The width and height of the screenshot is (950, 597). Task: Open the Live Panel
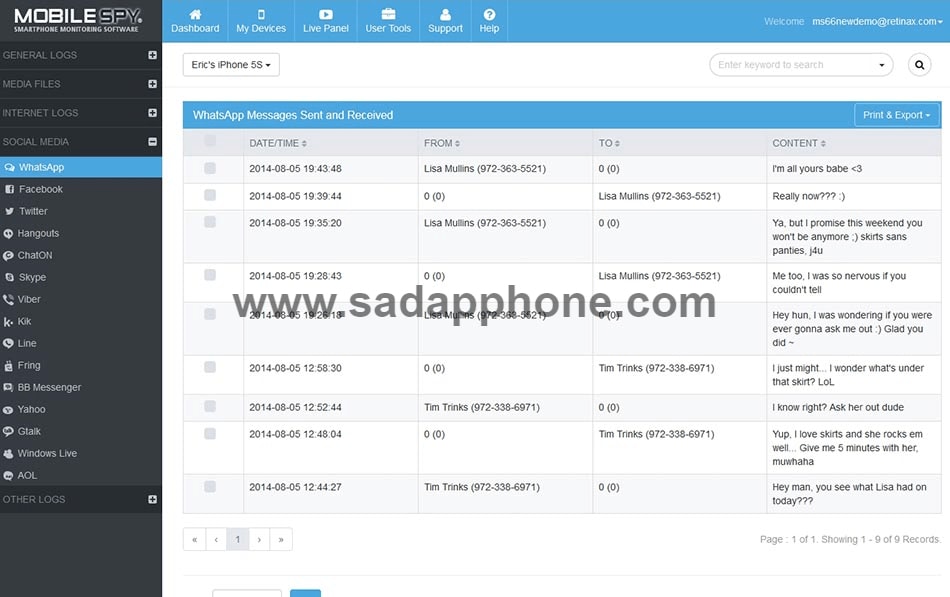tap(325, 20)
